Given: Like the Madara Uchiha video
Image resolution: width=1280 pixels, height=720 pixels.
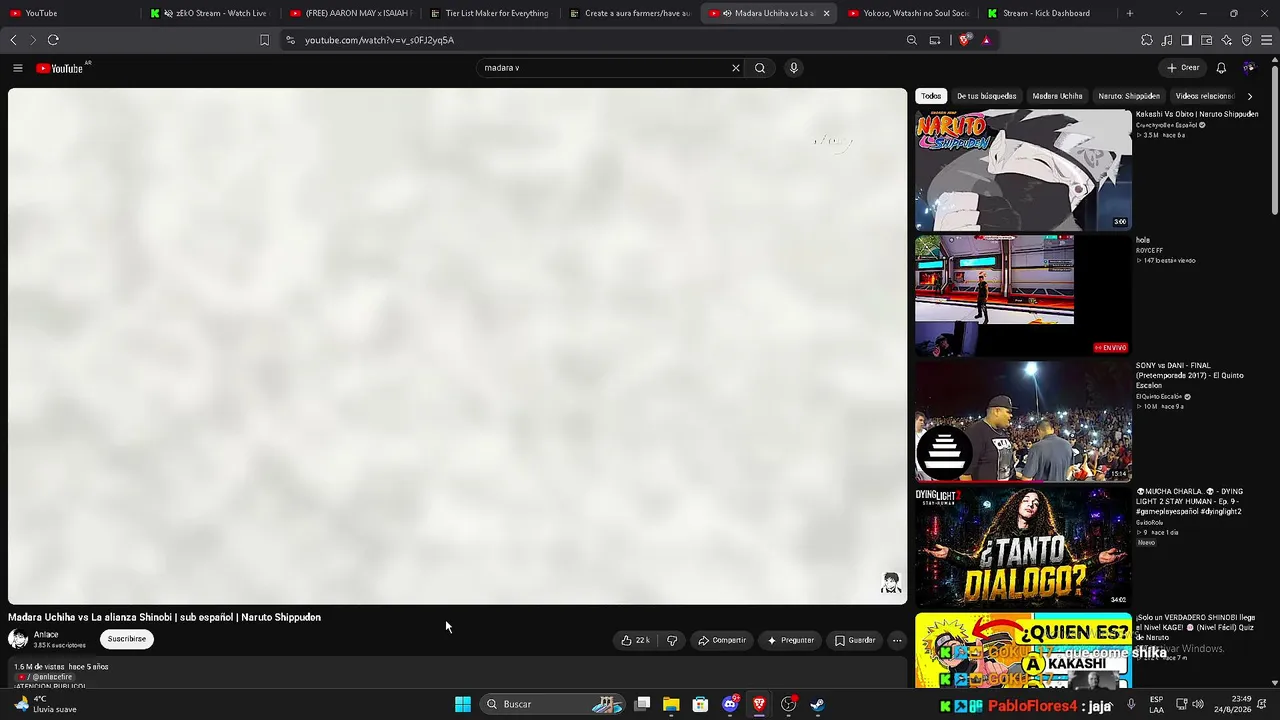Looking at the screenshot, I should [x=636, y=640].
